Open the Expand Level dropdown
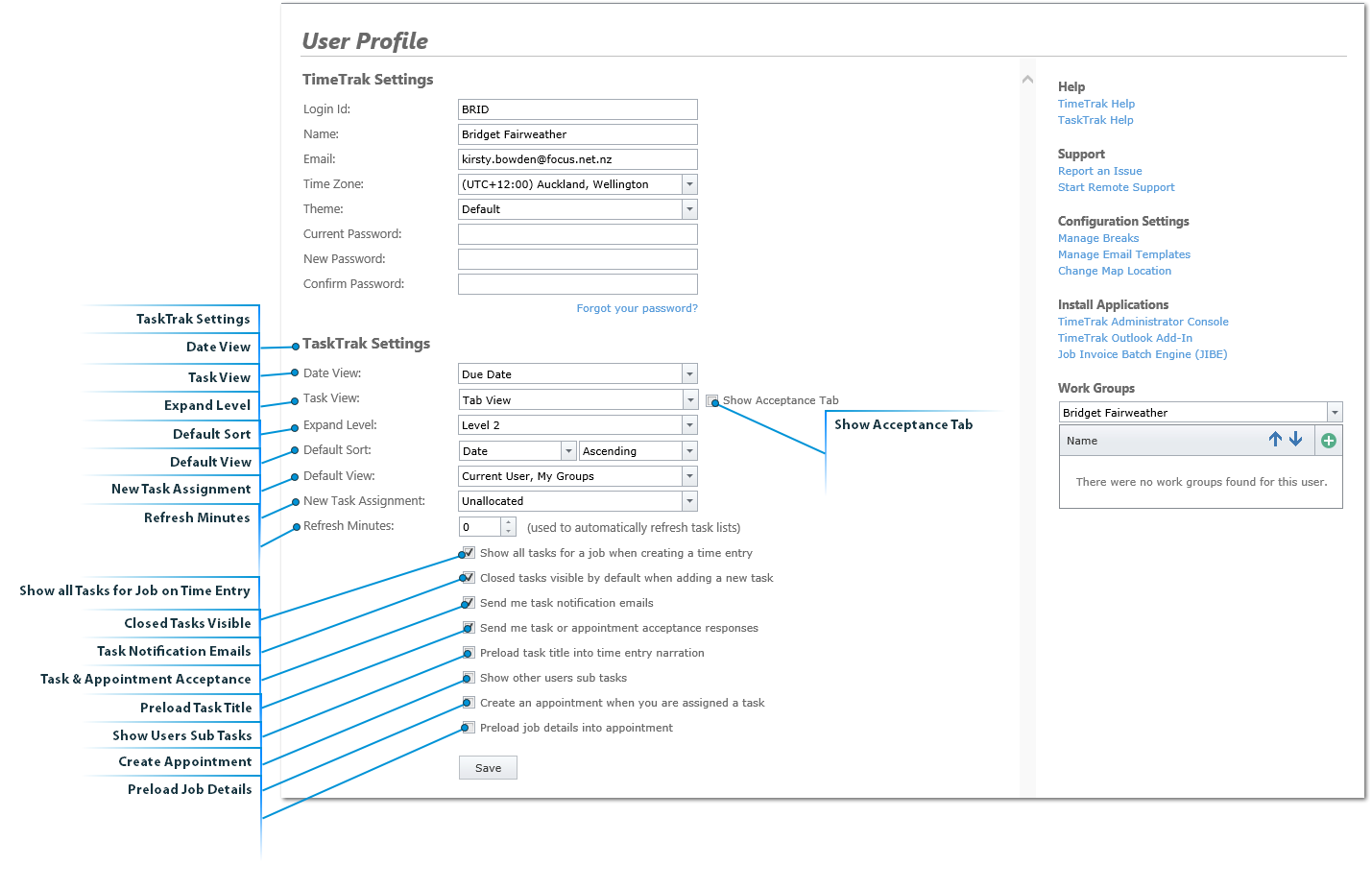Viewport: 1372px width, 889px height. point(689,425)
